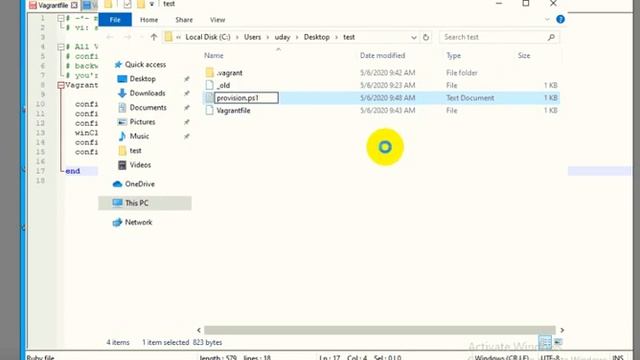Select the Vagrantfile file icon
The image size is (640, 360).
click(x=209, y=110)
